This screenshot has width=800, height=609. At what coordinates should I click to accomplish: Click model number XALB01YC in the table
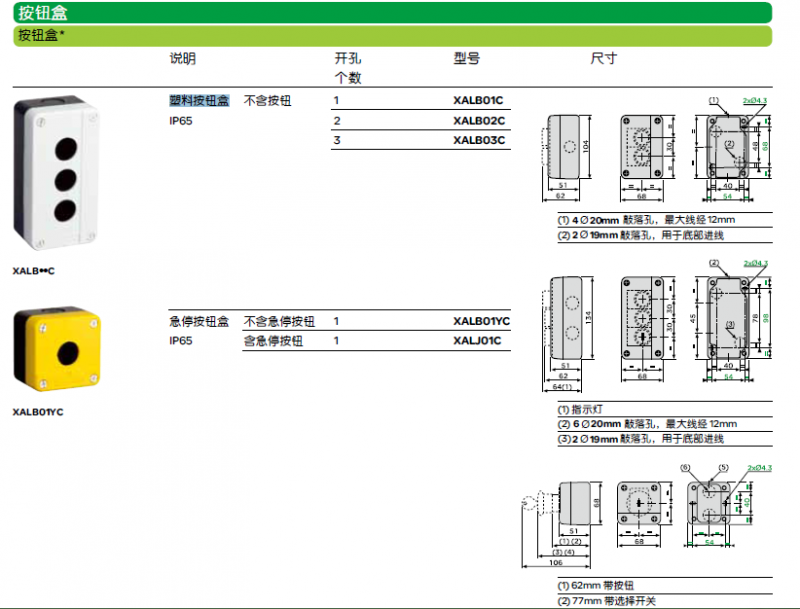tap(481, 321)
